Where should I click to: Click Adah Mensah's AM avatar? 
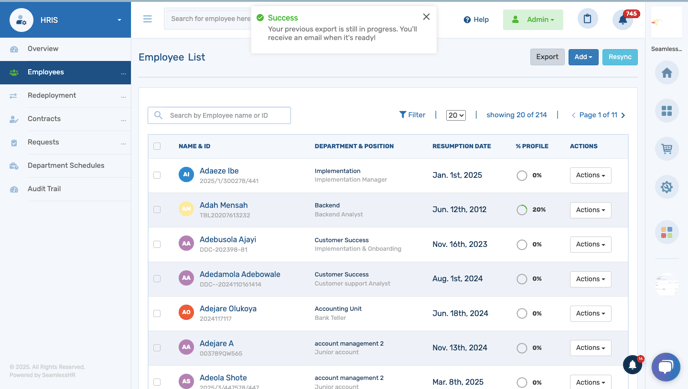pos(186,209)
